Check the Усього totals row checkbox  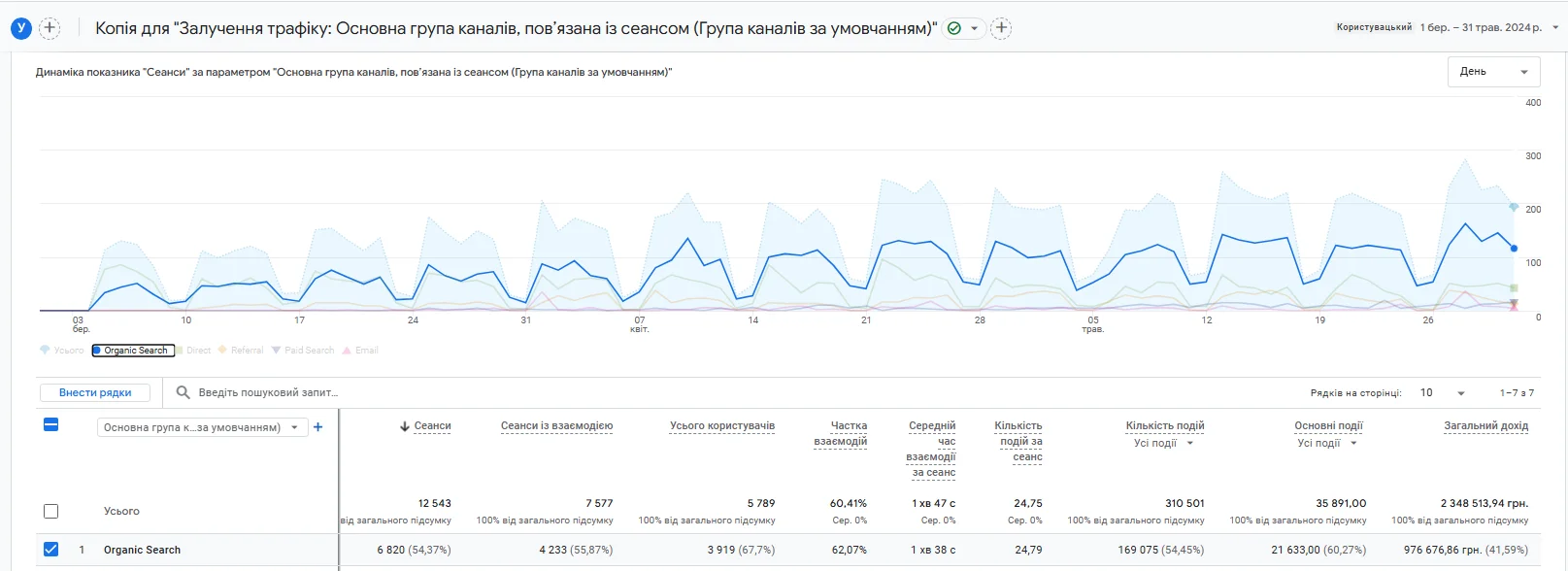(51, 512)
